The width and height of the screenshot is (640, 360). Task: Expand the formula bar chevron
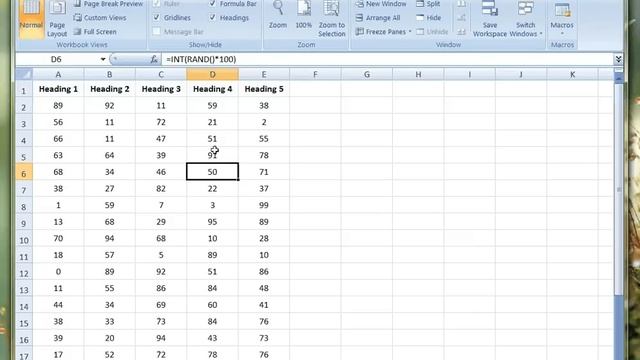point(618,59)
